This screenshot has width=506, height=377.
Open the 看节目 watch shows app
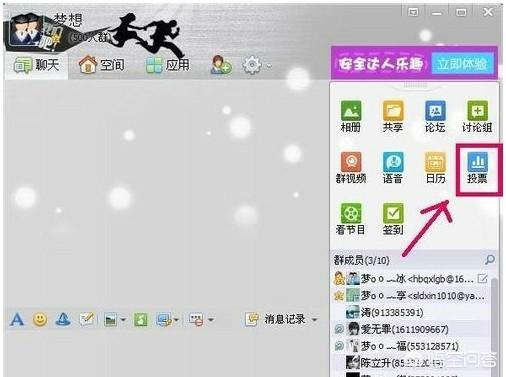351,219
